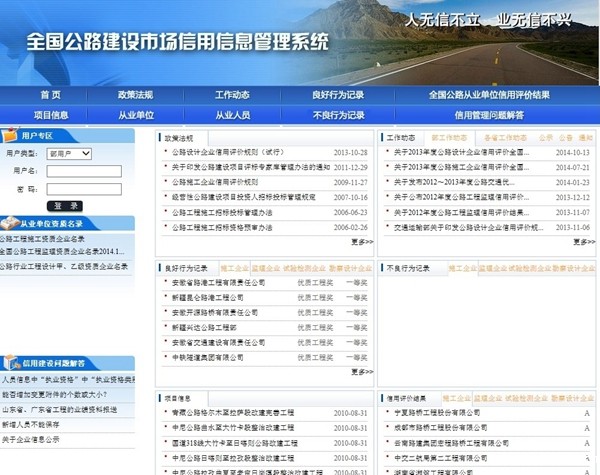The width and height of the screenshot is (600, 475).
Task: Open 安徽省路港工程有限责任公司 record link
Action: click(218, 283)
